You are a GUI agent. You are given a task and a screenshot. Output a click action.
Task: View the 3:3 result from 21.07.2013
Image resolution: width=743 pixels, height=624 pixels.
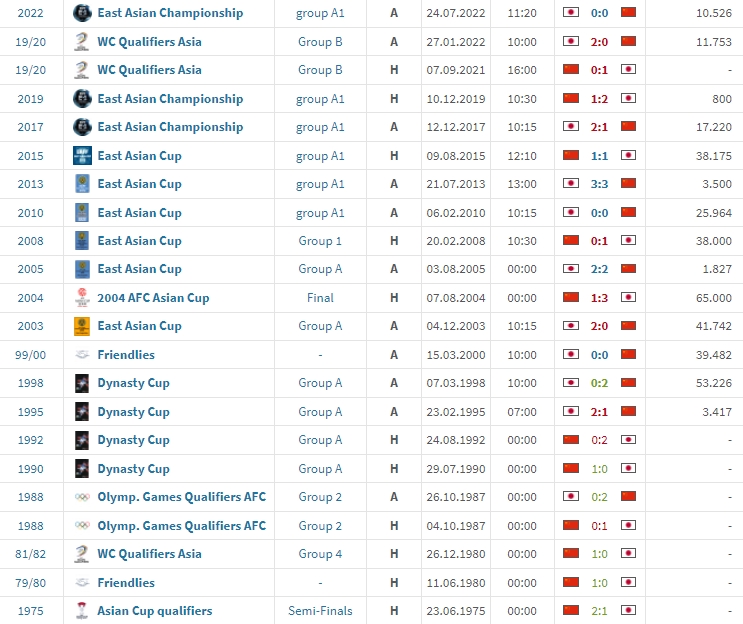click(x=599, y=184)
